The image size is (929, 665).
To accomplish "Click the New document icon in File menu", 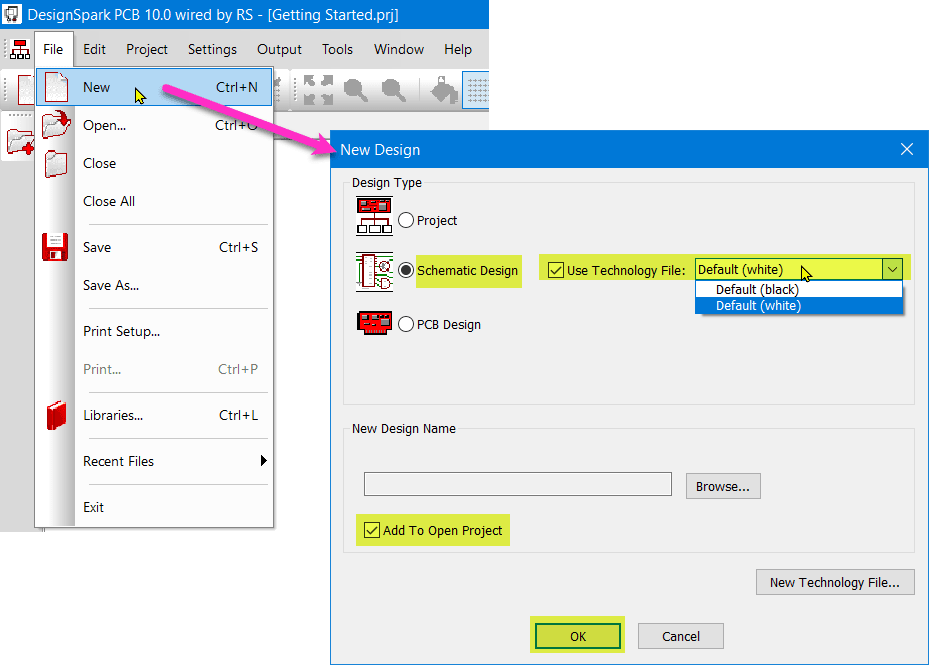I will (x=56, y=87).
